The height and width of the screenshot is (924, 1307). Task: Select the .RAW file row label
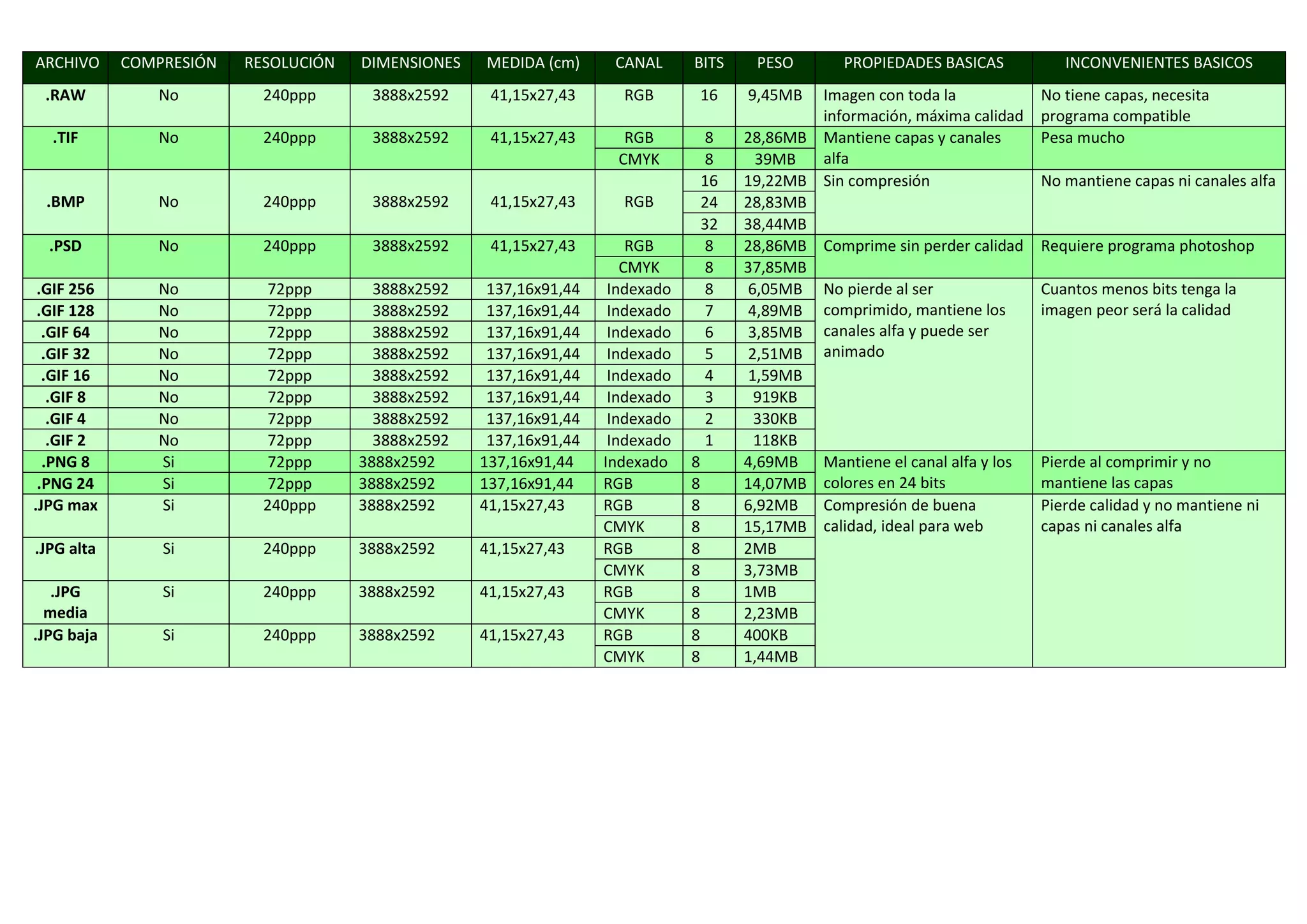coord(66,96)
